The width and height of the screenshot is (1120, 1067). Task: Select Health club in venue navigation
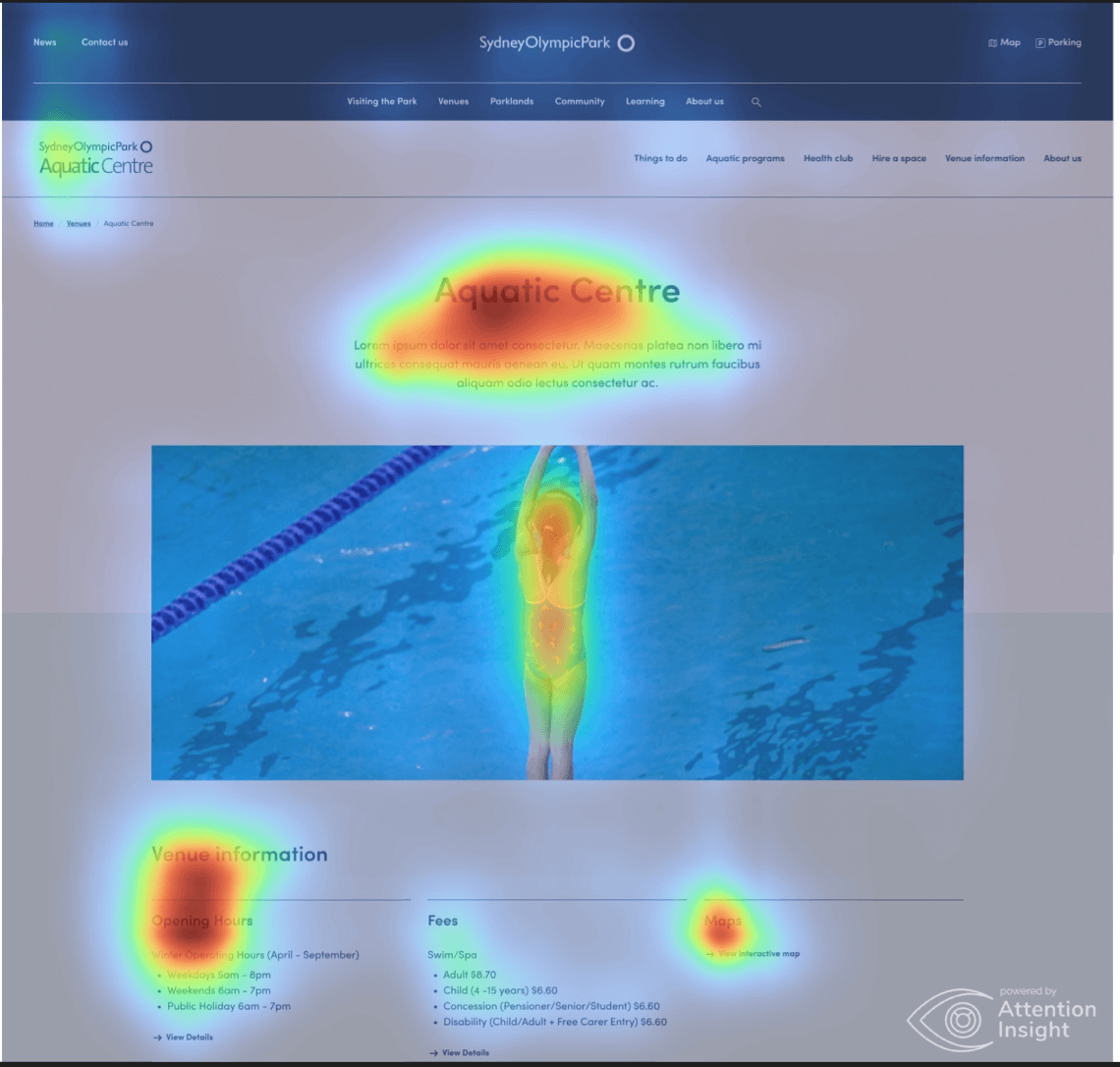828,158
